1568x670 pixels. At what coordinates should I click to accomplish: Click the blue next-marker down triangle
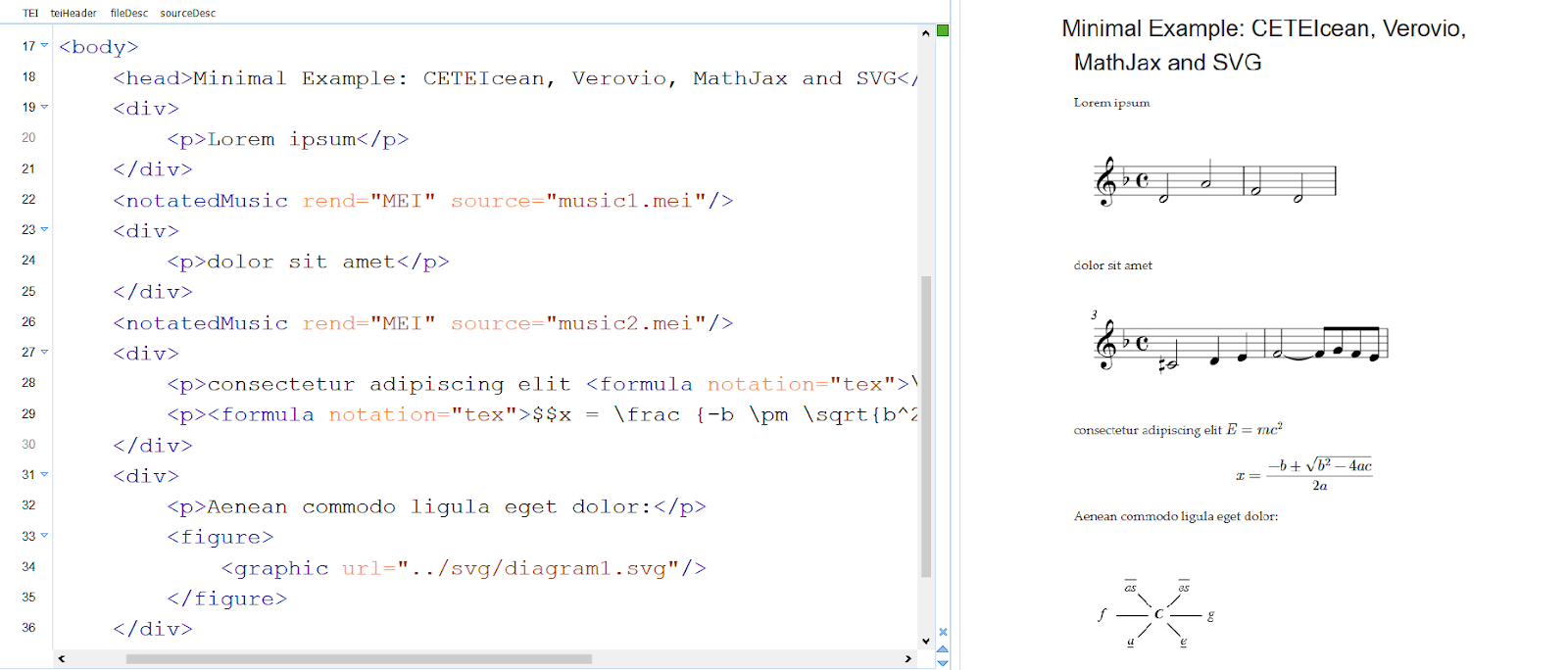pos(943,663)
